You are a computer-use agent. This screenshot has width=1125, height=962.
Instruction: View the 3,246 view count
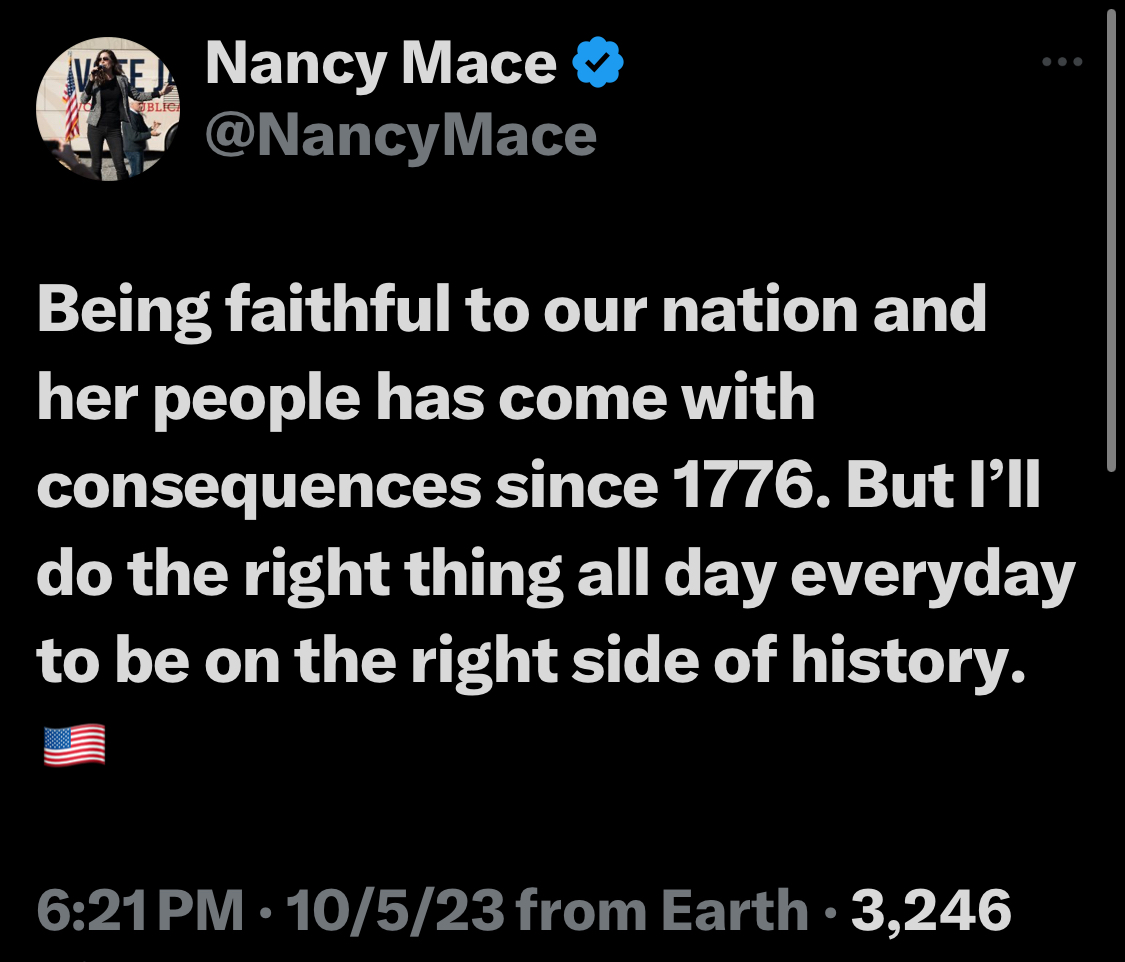(931, 911)
